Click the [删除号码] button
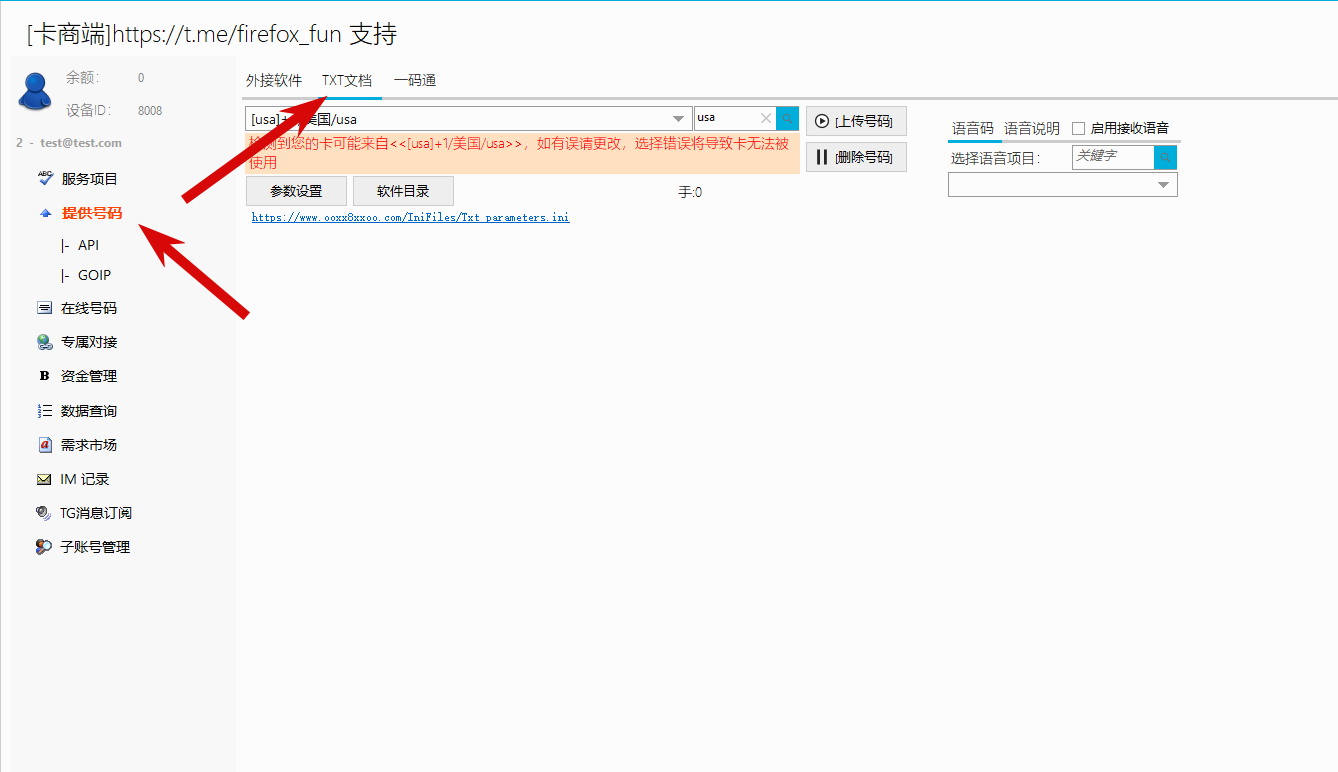The width and height of the screenshot is (1338, 772). point(856,157)
